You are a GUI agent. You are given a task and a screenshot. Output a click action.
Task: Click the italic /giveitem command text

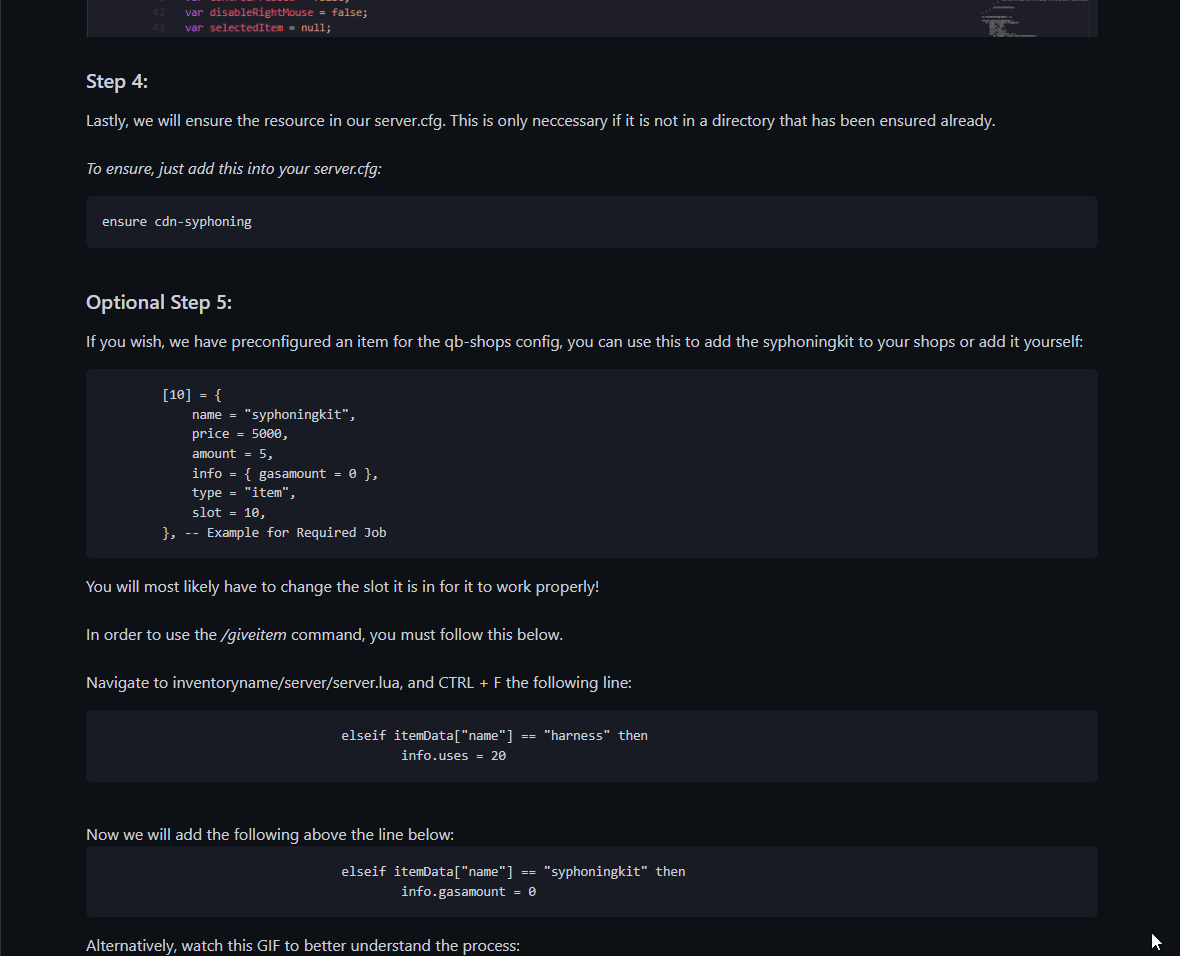pyautogui.click(x=254, y=635)
